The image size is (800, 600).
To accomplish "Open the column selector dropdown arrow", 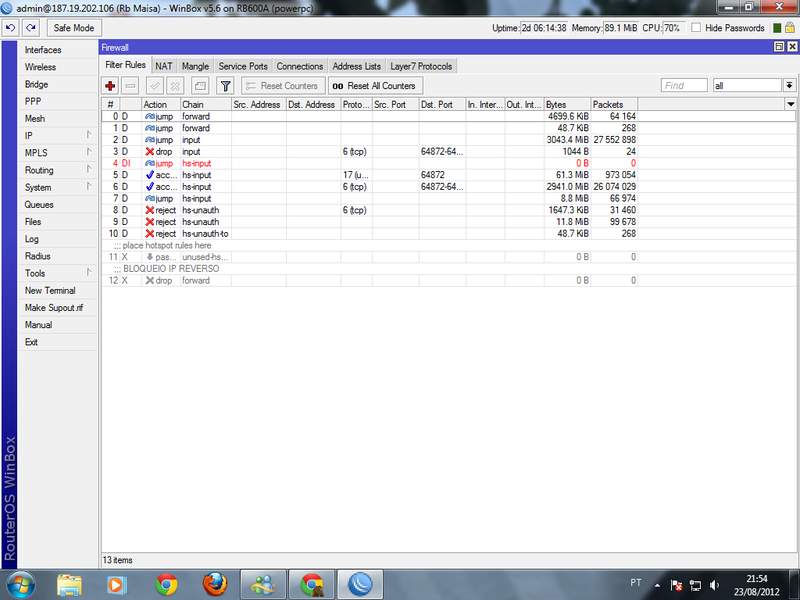I will tap(791, 104).
